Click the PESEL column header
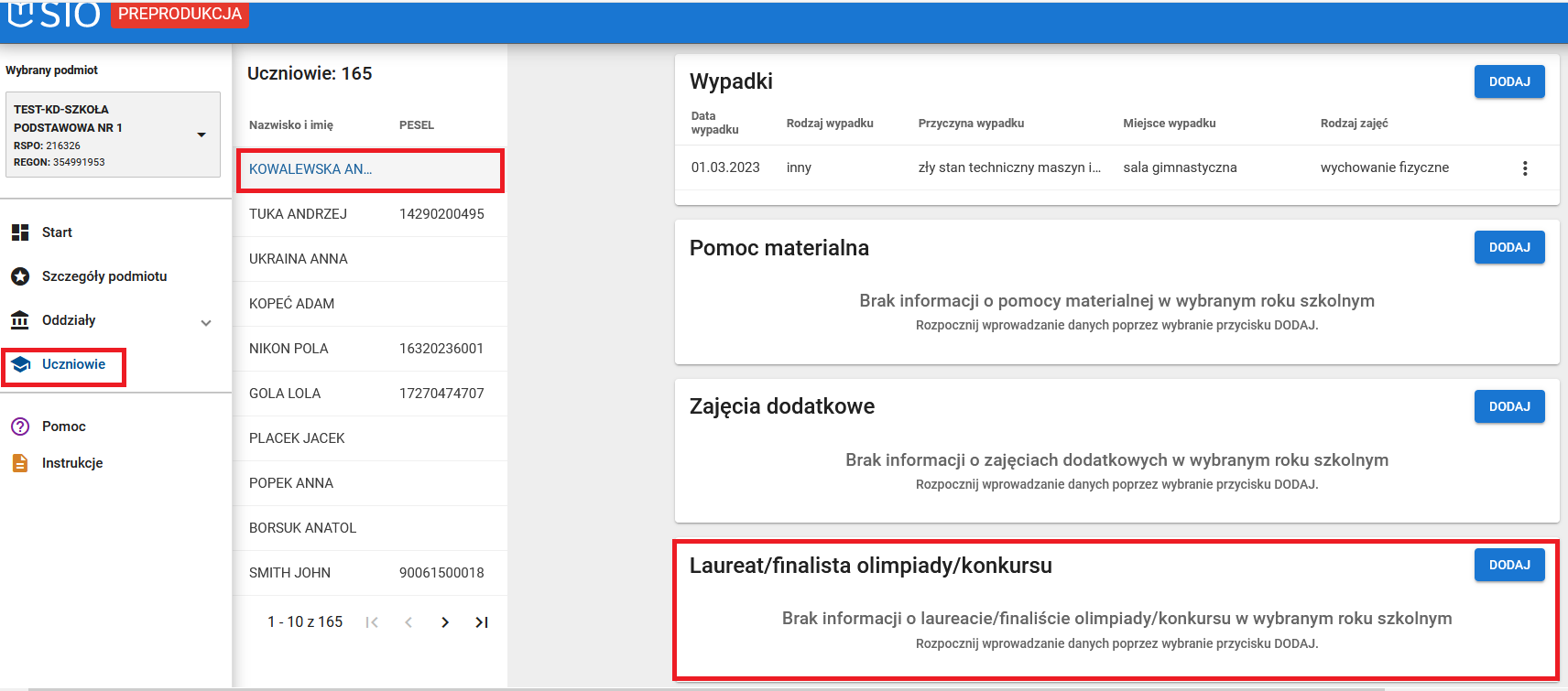 [417, 125]
